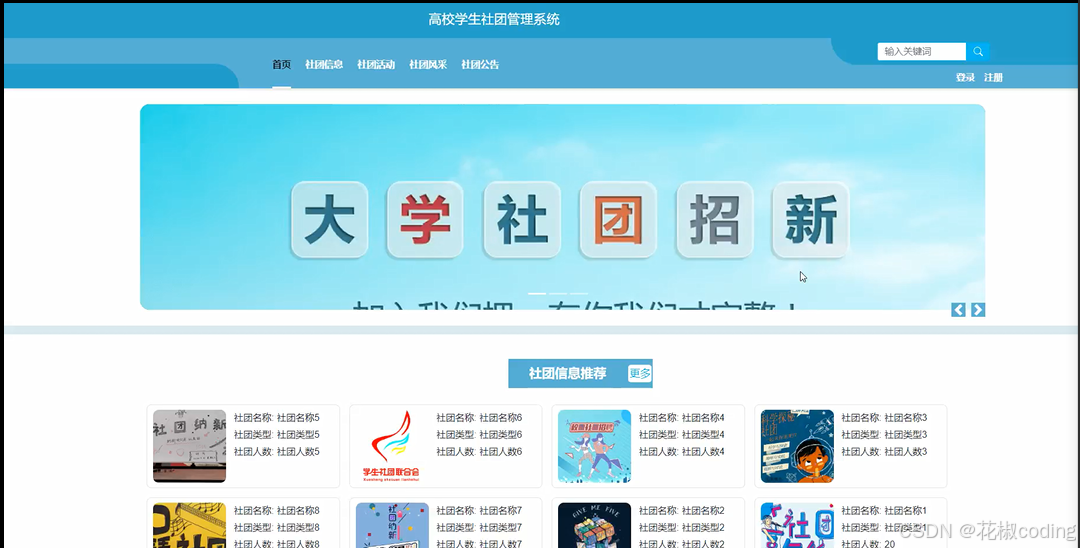The width and height of the screenshot is (1080, 548).
Task: Open the 社团活动 navigation tab
Action: [x=376, y=65]
